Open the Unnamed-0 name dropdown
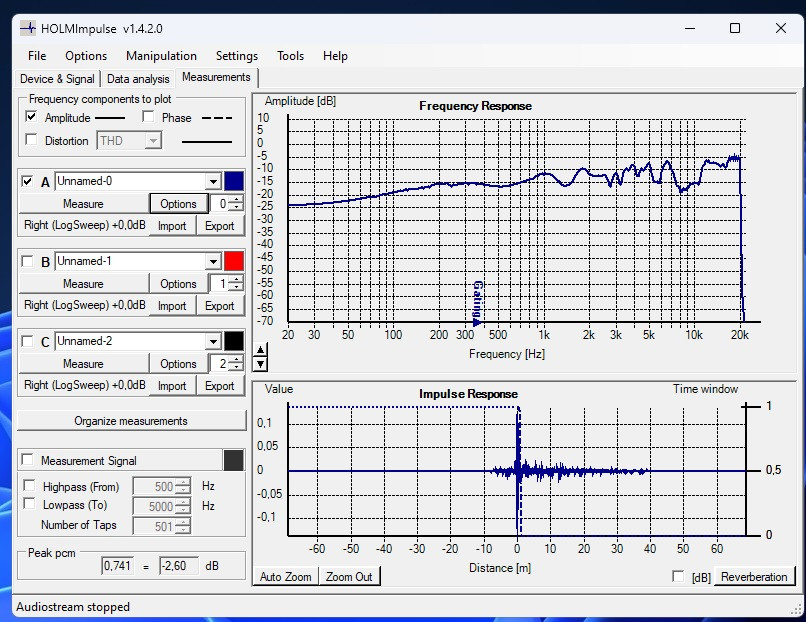Viewport: 806px width, 622px height. [213, 181]
